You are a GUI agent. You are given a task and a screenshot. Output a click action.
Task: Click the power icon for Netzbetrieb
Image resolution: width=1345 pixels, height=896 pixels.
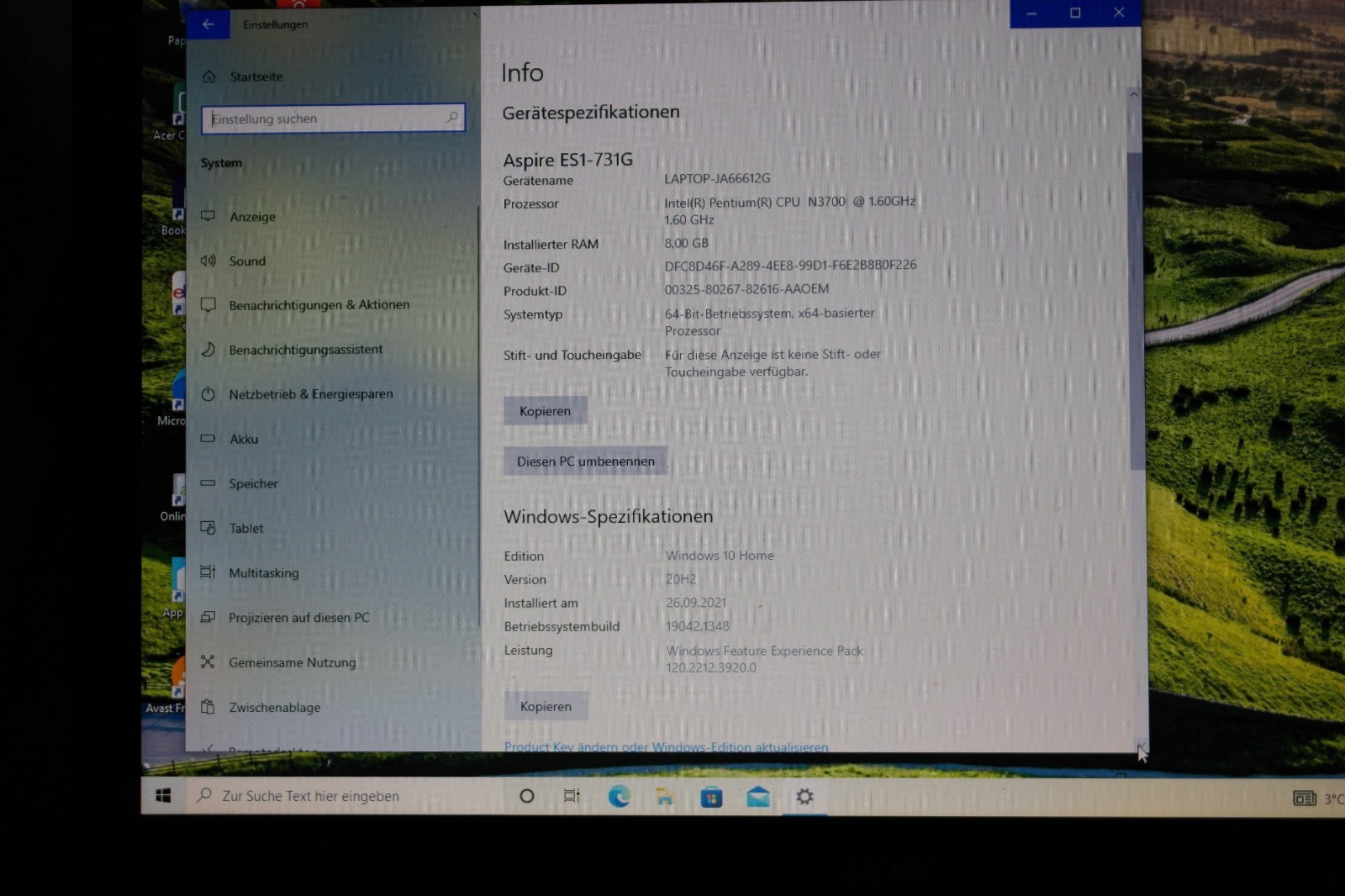click(x=208, y=394)
